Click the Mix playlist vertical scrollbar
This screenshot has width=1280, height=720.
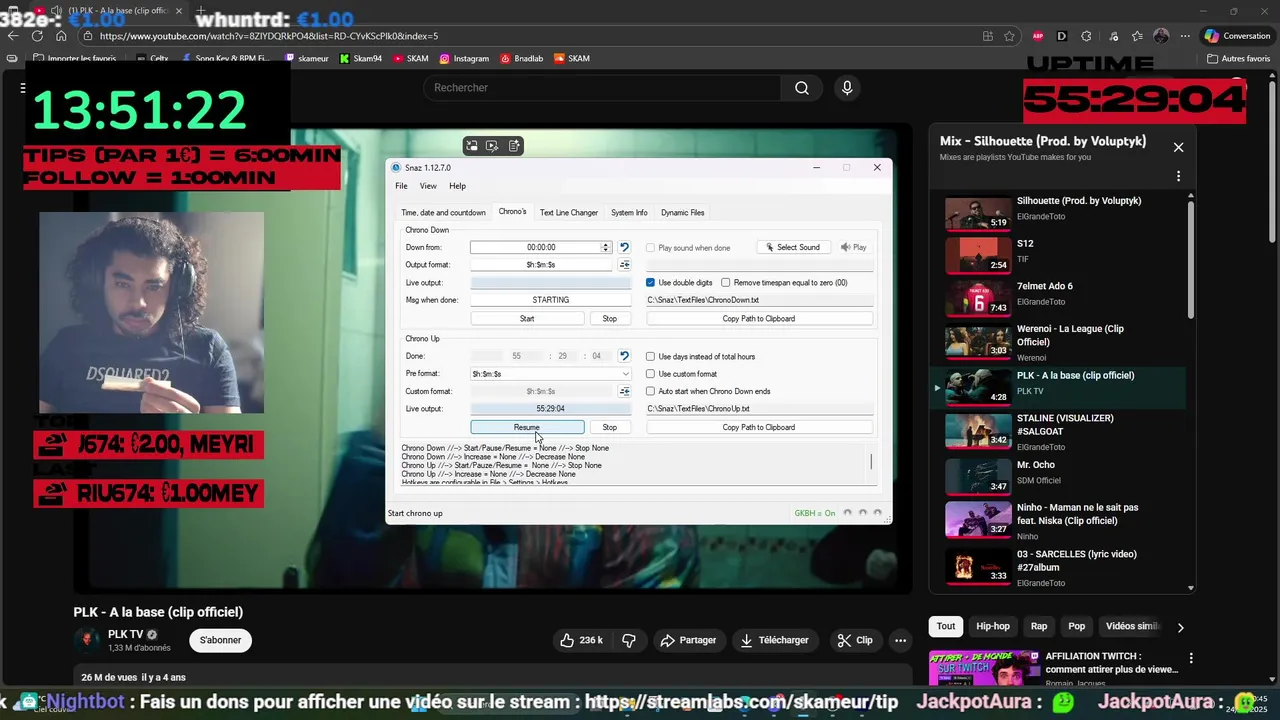click(1191, 260)
